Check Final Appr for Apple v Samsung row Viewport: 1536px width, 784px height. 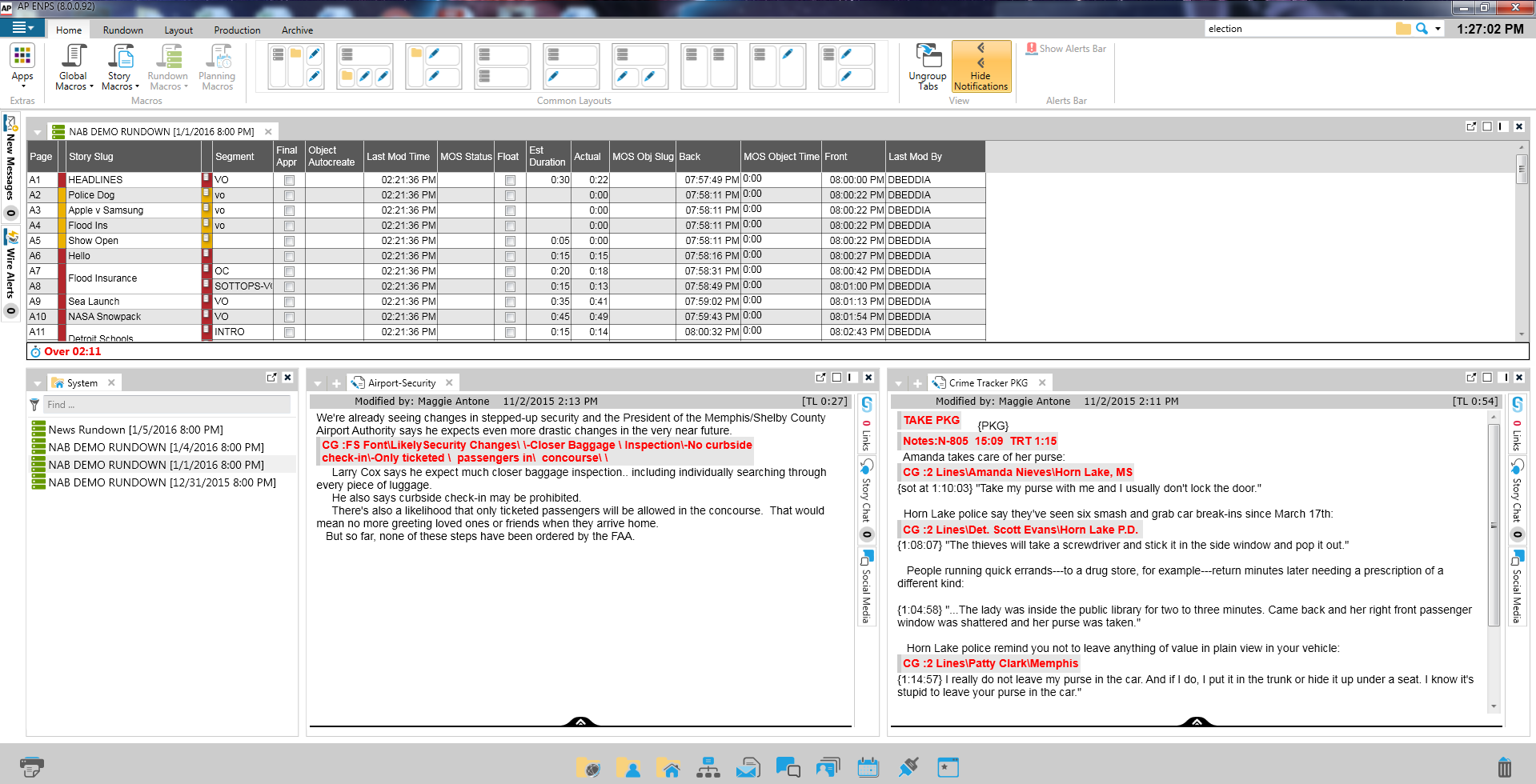(x=289, y=211)
